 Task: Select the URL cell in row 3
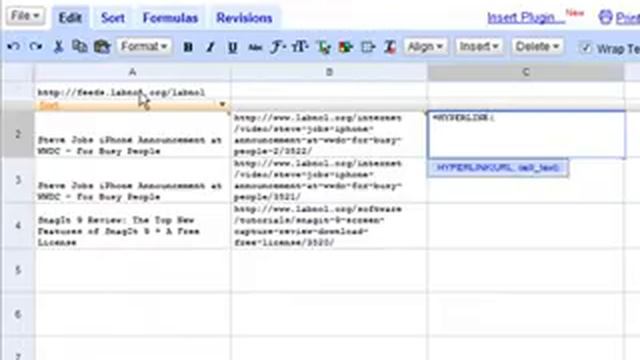click(329, 180)
